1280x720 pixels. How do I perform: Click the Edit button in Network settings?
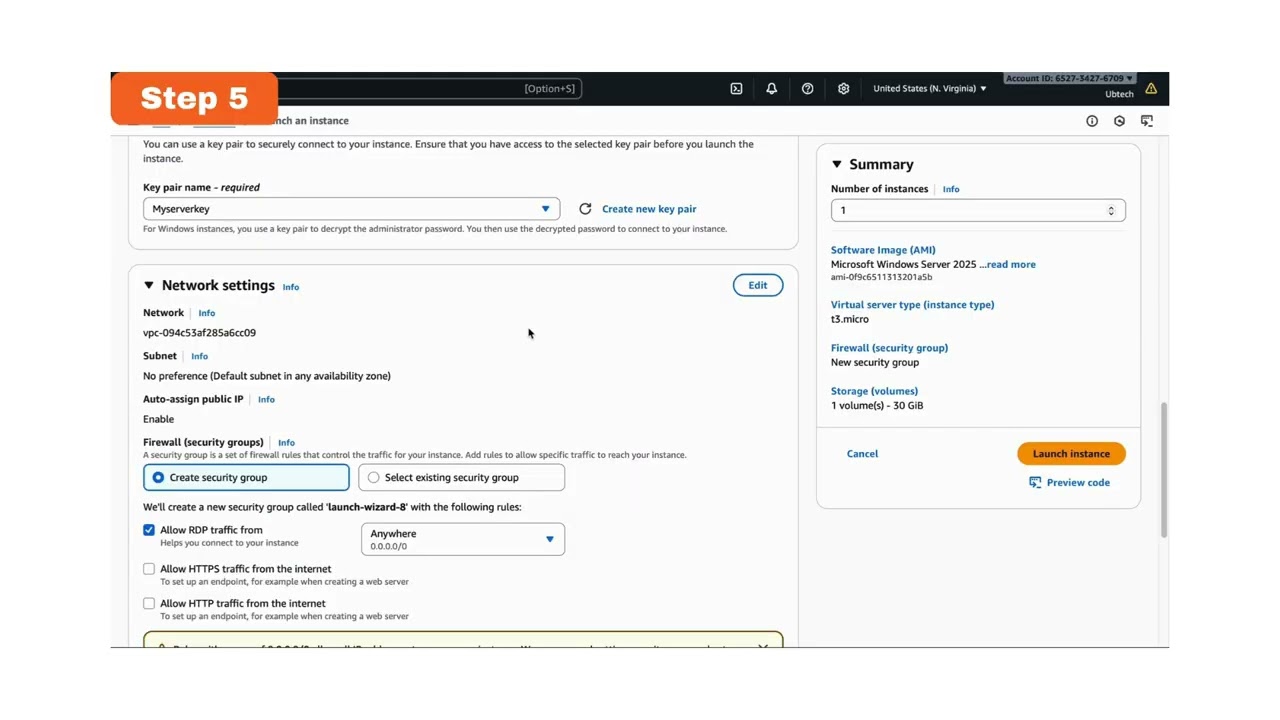click(758, 286)
